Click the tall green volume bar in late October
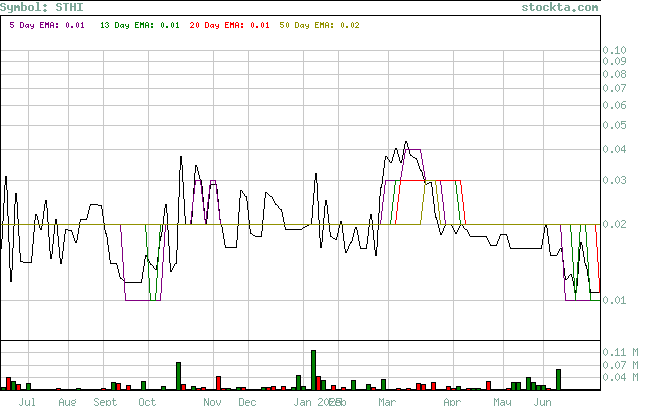The height and width of the screenshot is (406, 655). click(178, 376)
